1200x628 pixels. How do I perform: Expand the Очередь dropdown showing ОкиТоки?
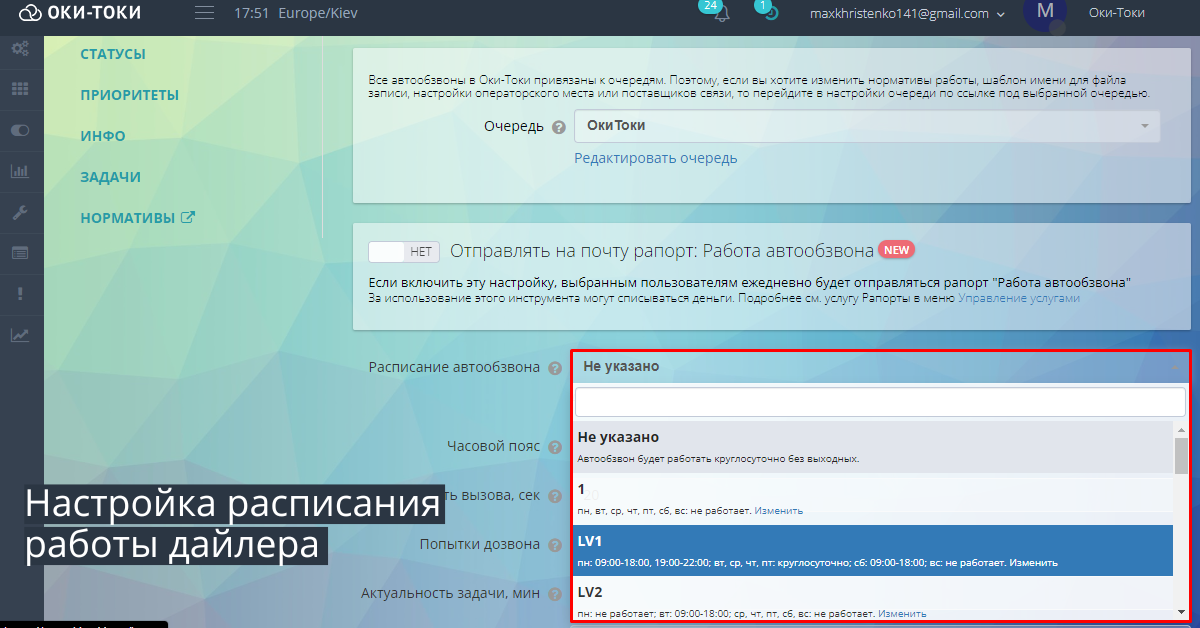pos(866,126)
